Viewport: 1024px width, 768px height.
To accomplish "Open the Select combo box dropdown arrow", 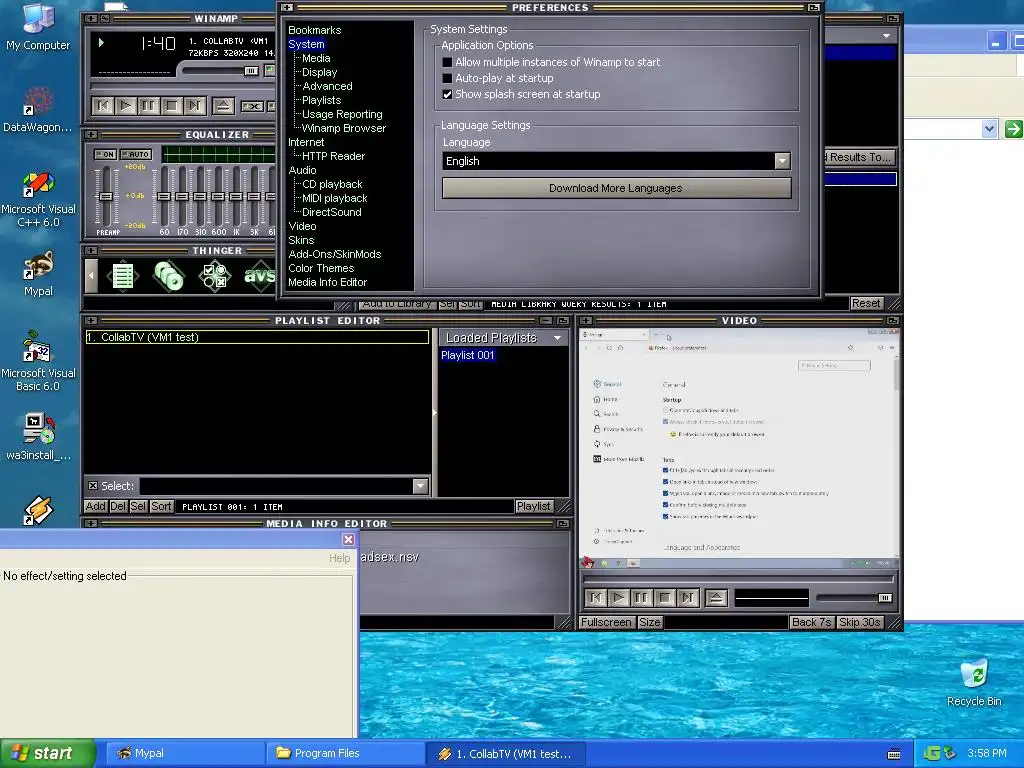I will [421, 486].
